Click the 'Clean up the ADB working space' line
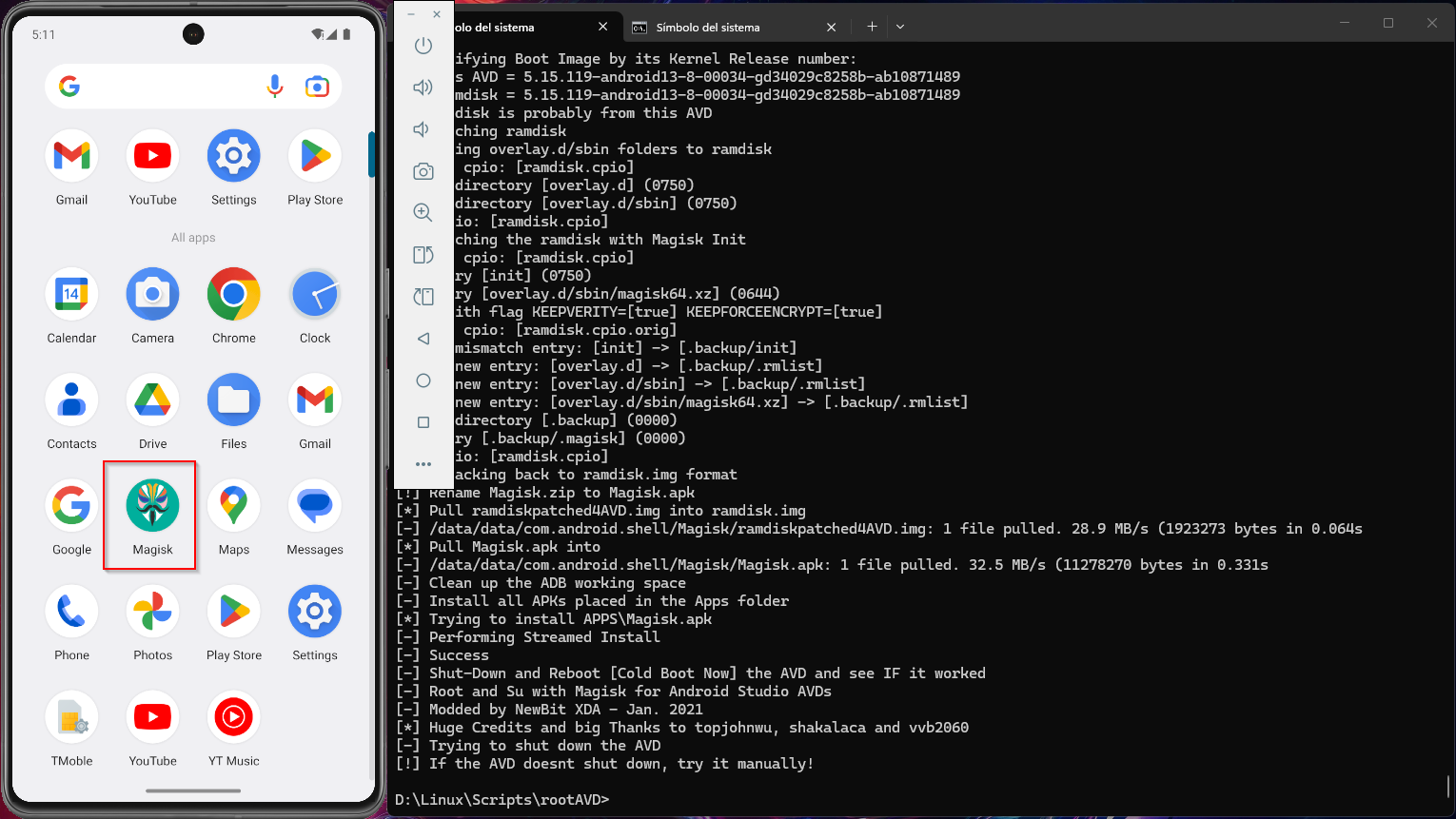The width and height of the screenshot is (1456, 819). pos(558,583)
